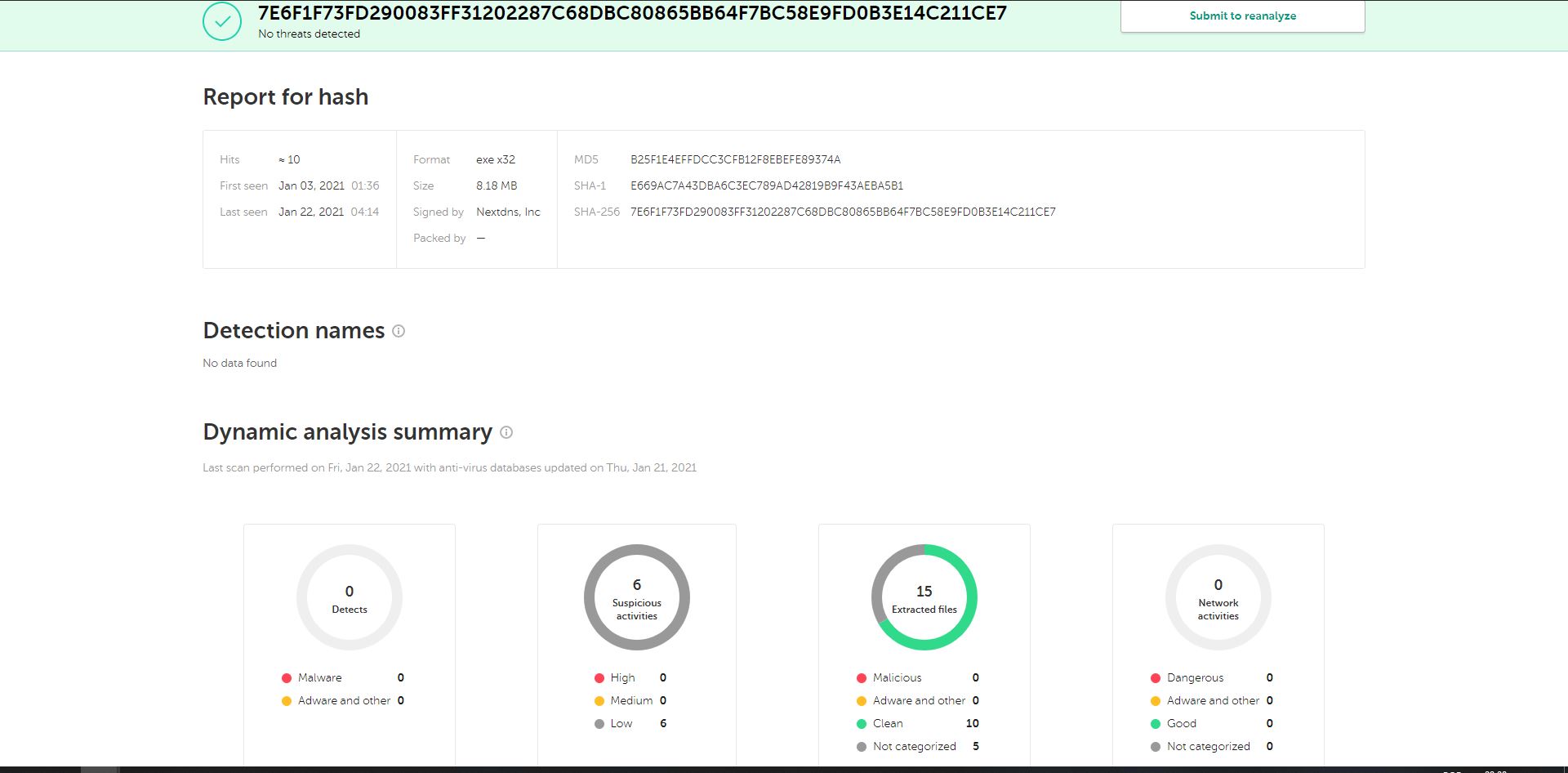Click the red Malware legend dot
This screenshot has width=1568, height=773.
tap(287, 678)
